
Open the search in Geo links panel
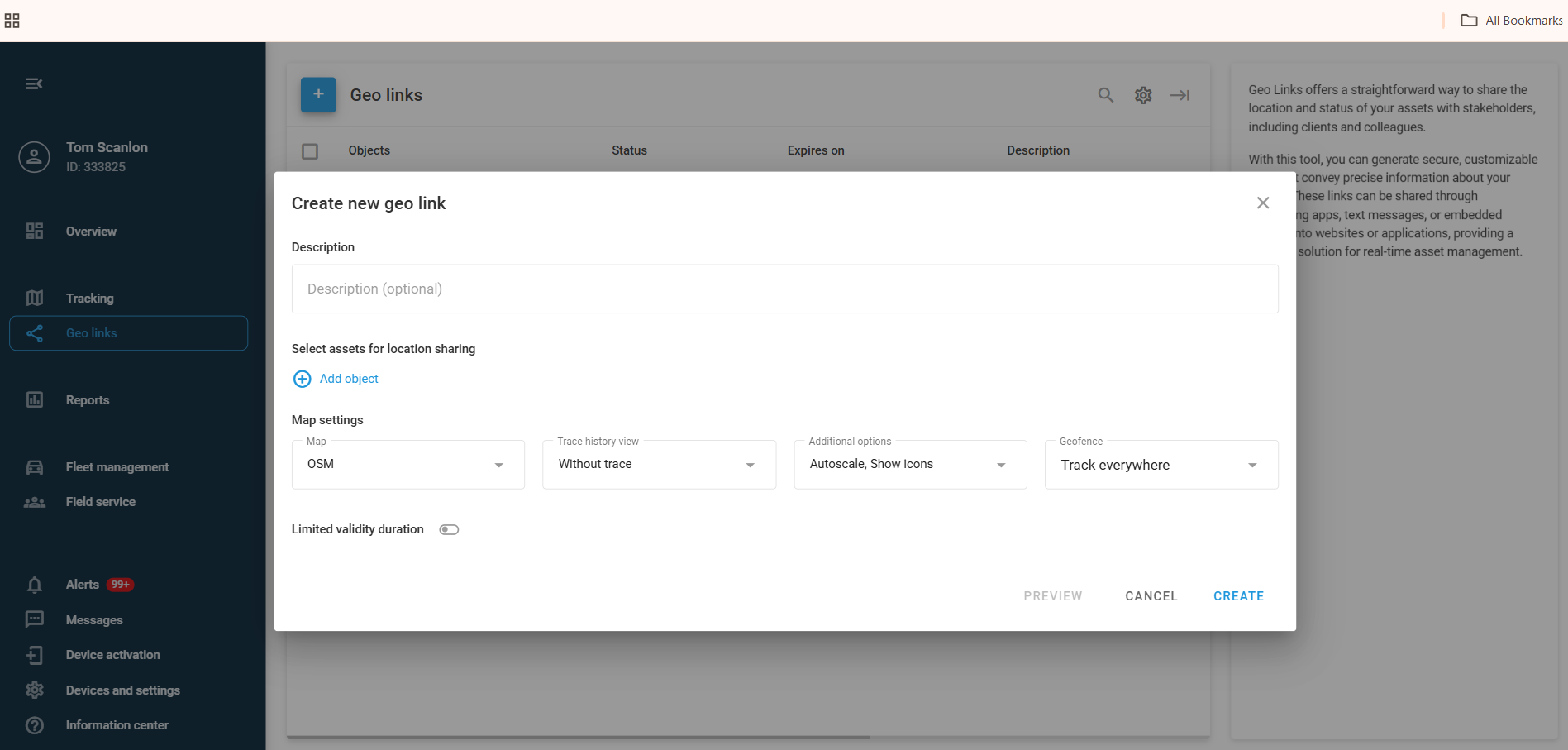pyautogui.click(x=1105, y=95)
